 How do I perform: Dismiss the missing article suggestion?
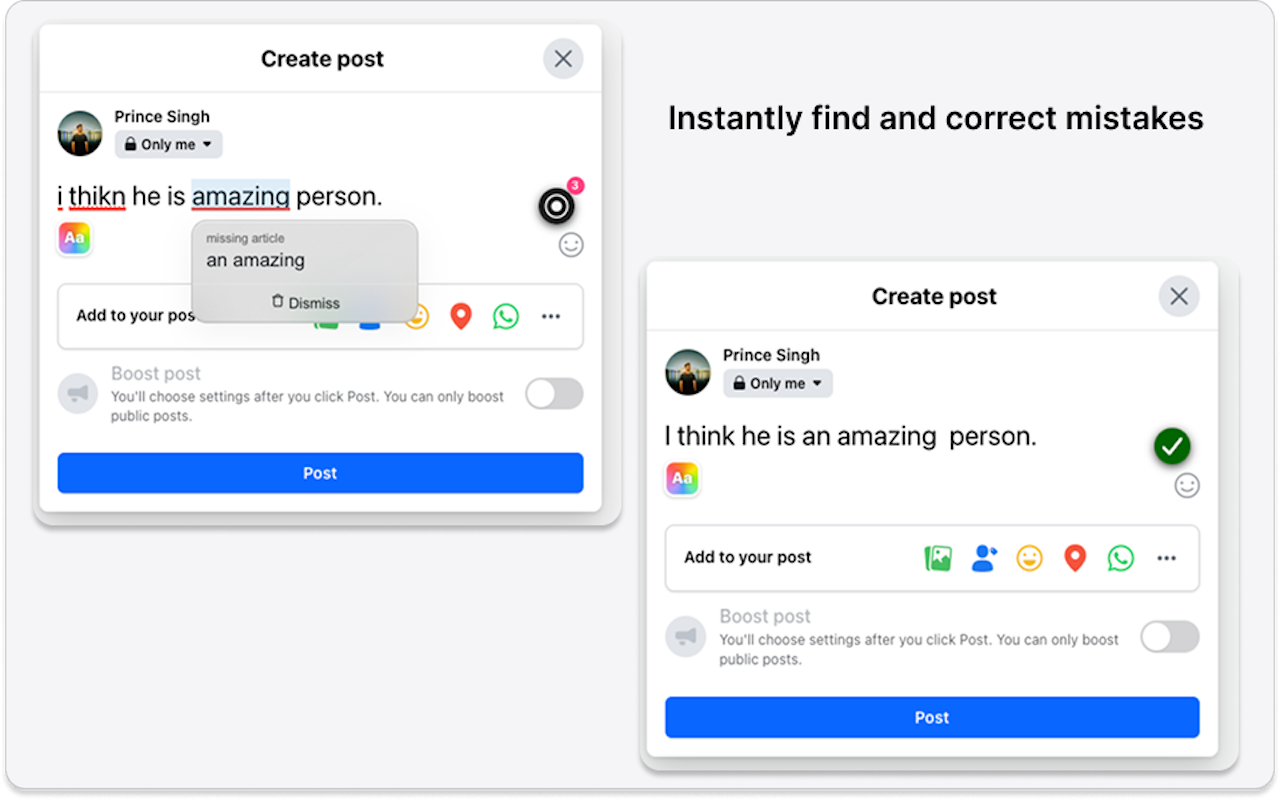coord(305,303)
